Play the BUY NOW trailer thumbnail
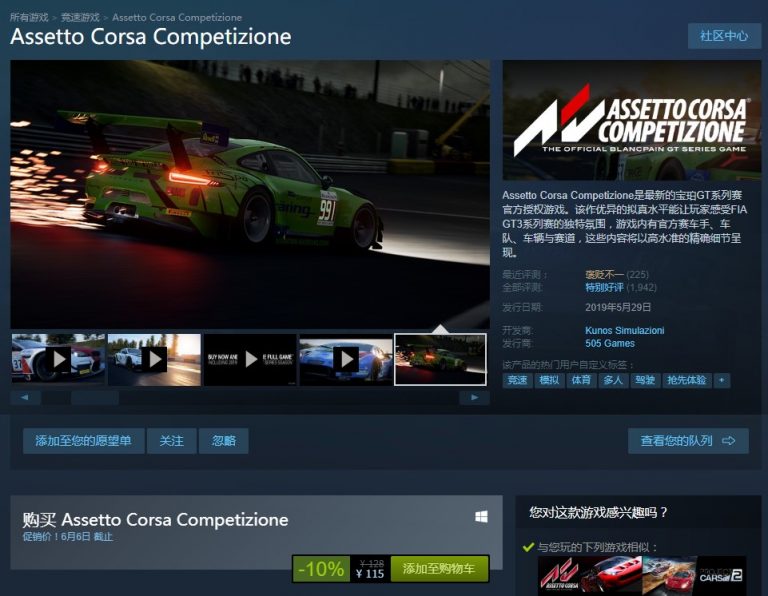This screenshot has width=768, height=596. click(x=250, y=359)
